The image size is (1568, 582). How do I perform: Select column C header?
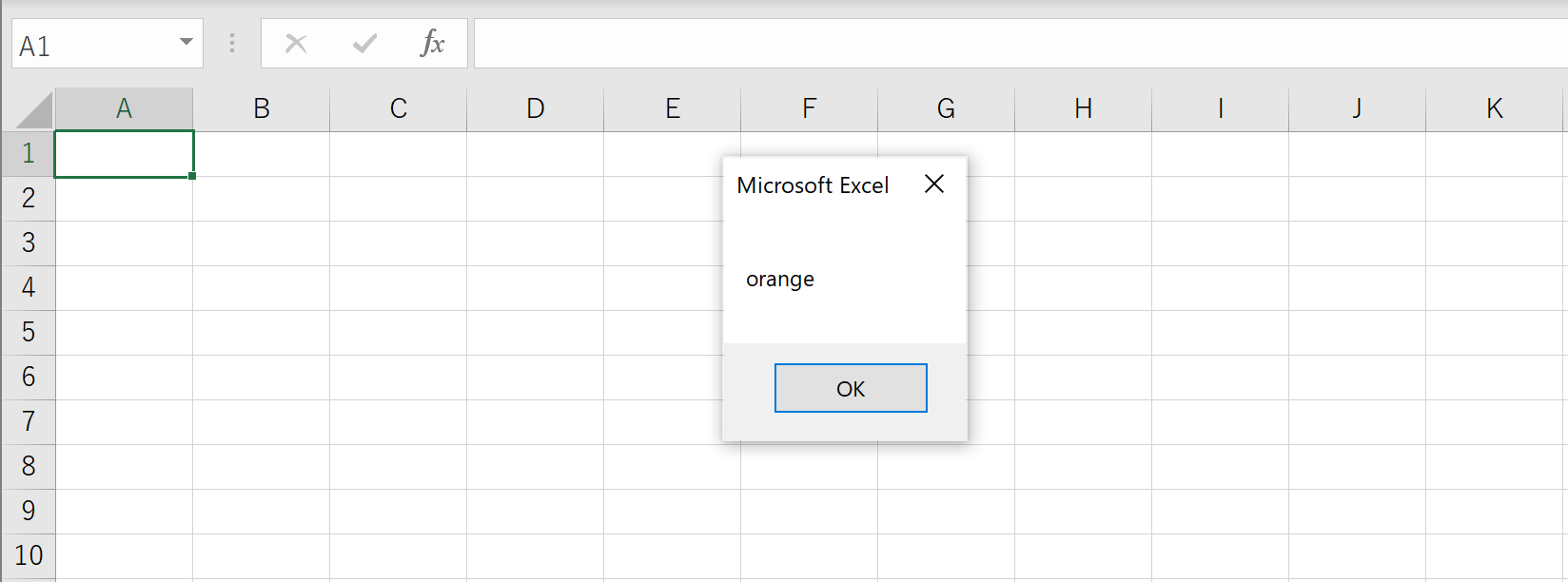click(399, 109)
